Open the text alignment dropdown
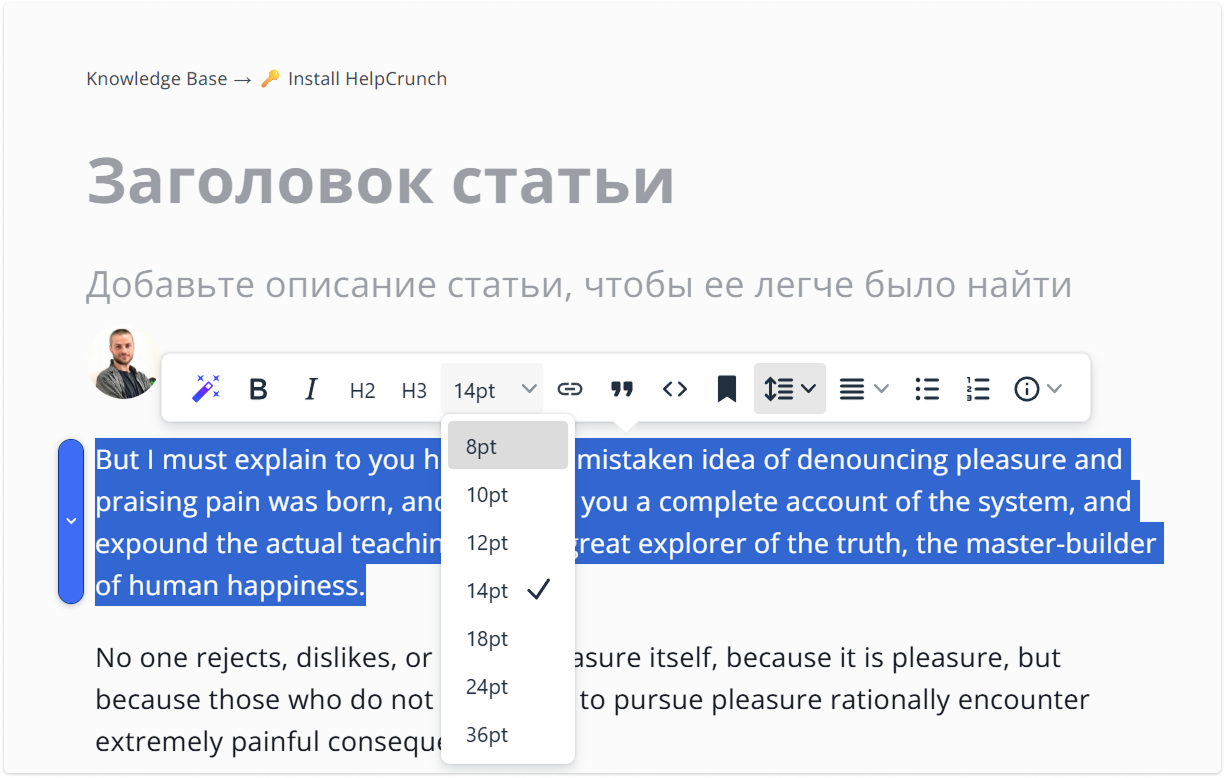 click(x=863, y=388)
